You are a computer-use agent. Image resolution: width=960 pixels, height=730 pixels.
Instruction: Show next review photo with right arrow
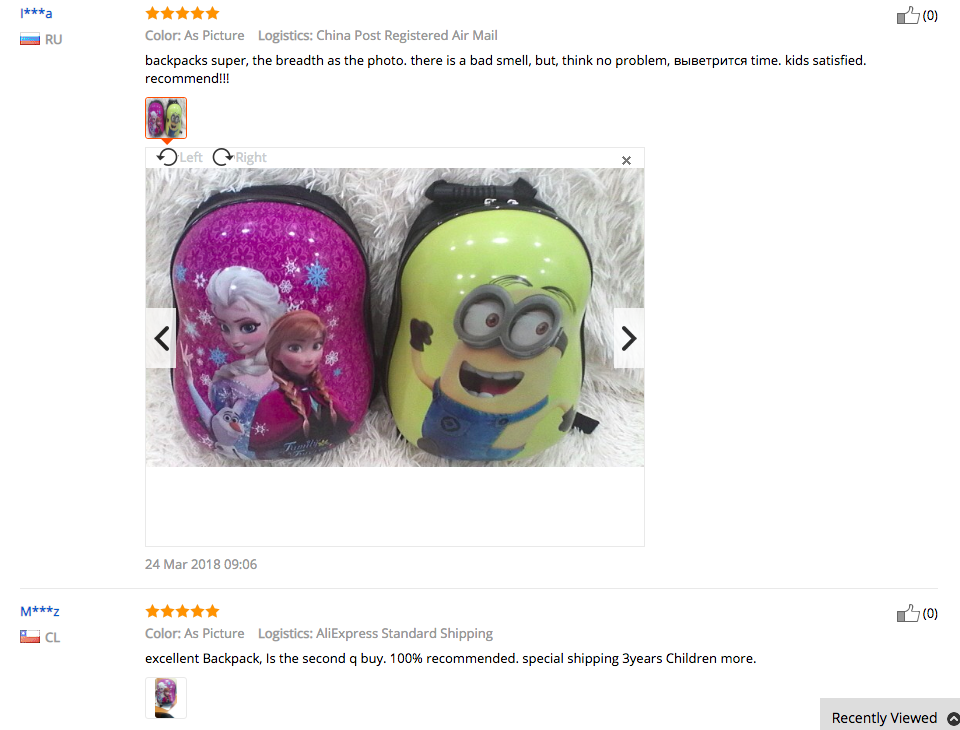pyautogui.click(x=629, y=338)
